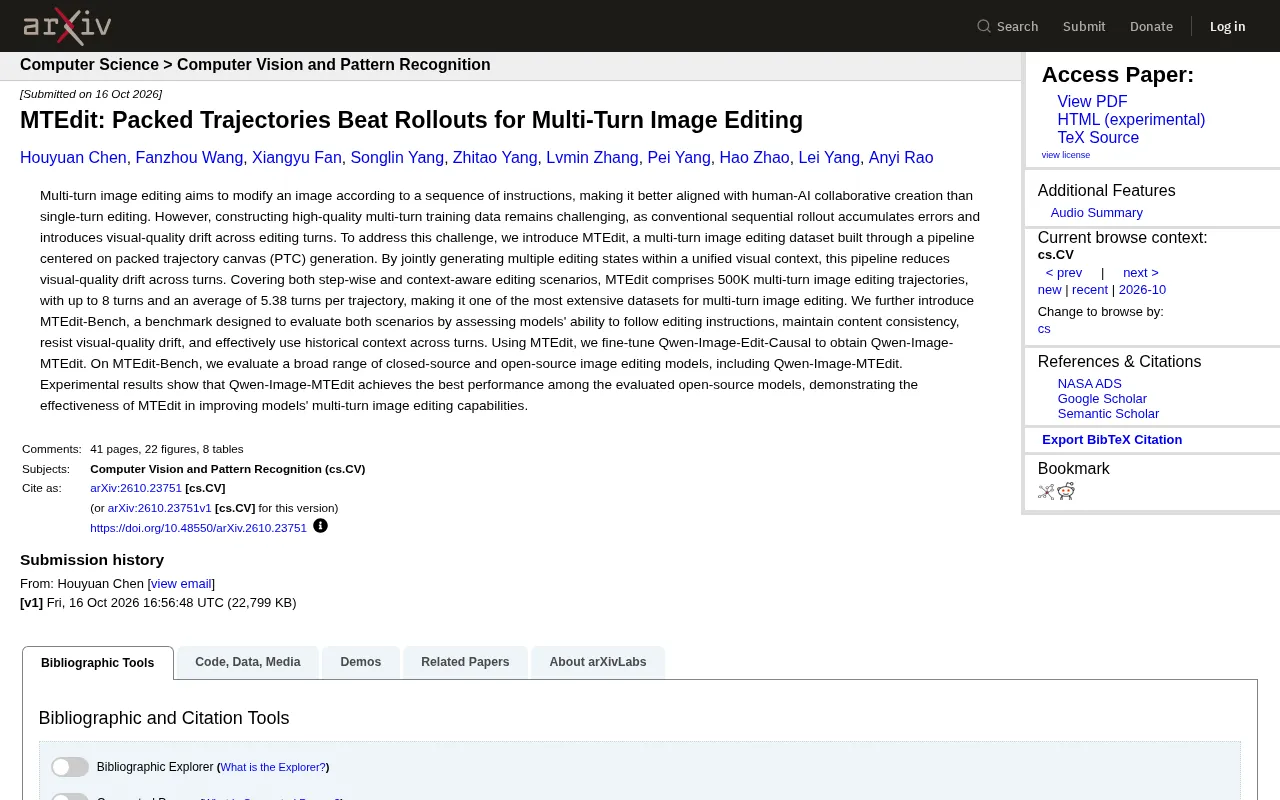Toggle the Bibliographic Explorer switch
The width and height of the screenshot is (1280, 800).
(x=70, y=767)
